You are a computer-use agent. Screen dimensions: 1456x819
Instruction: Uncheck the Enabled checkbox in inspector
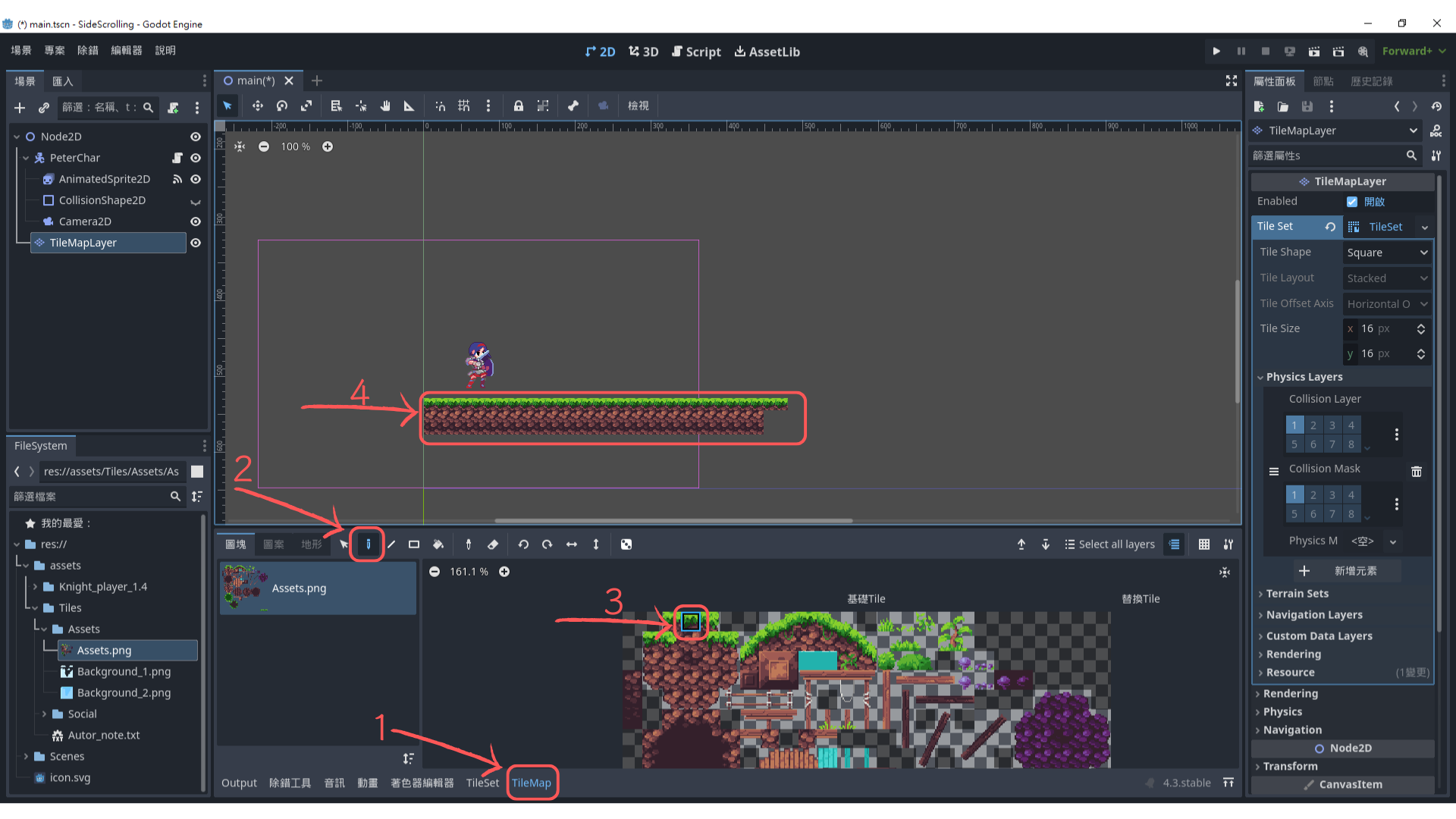click(x=1352, y=202)
